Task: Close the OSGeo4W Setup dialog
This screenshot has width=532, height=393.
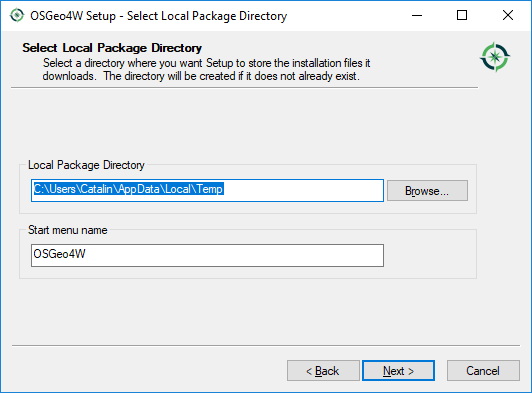Action: [508, 15]
